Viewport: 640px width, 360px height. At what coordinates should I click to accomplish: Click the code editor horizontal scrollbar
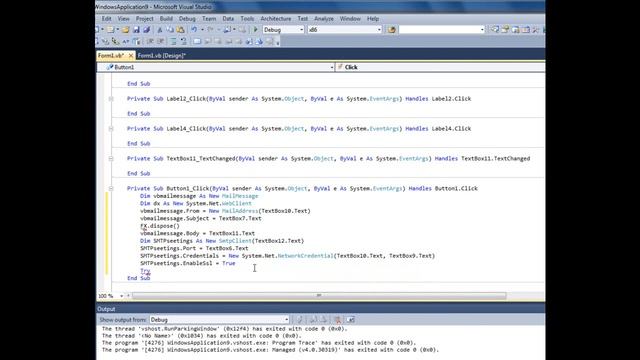(x=319, y=296)
